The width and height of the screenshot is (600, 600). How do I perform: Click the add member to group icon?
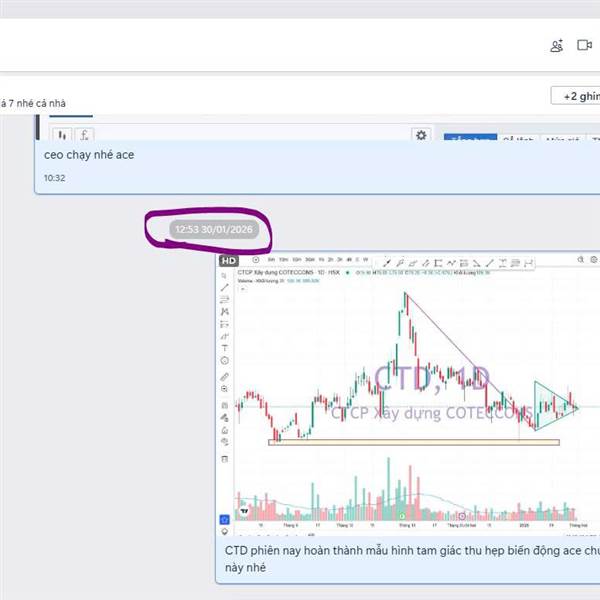point(556,46)
